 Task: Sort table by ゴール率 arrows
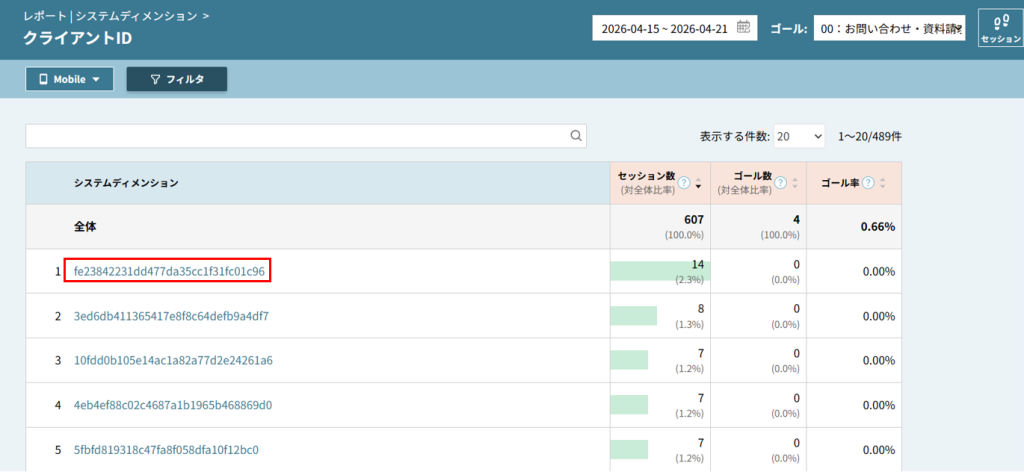tap(882, 183)
